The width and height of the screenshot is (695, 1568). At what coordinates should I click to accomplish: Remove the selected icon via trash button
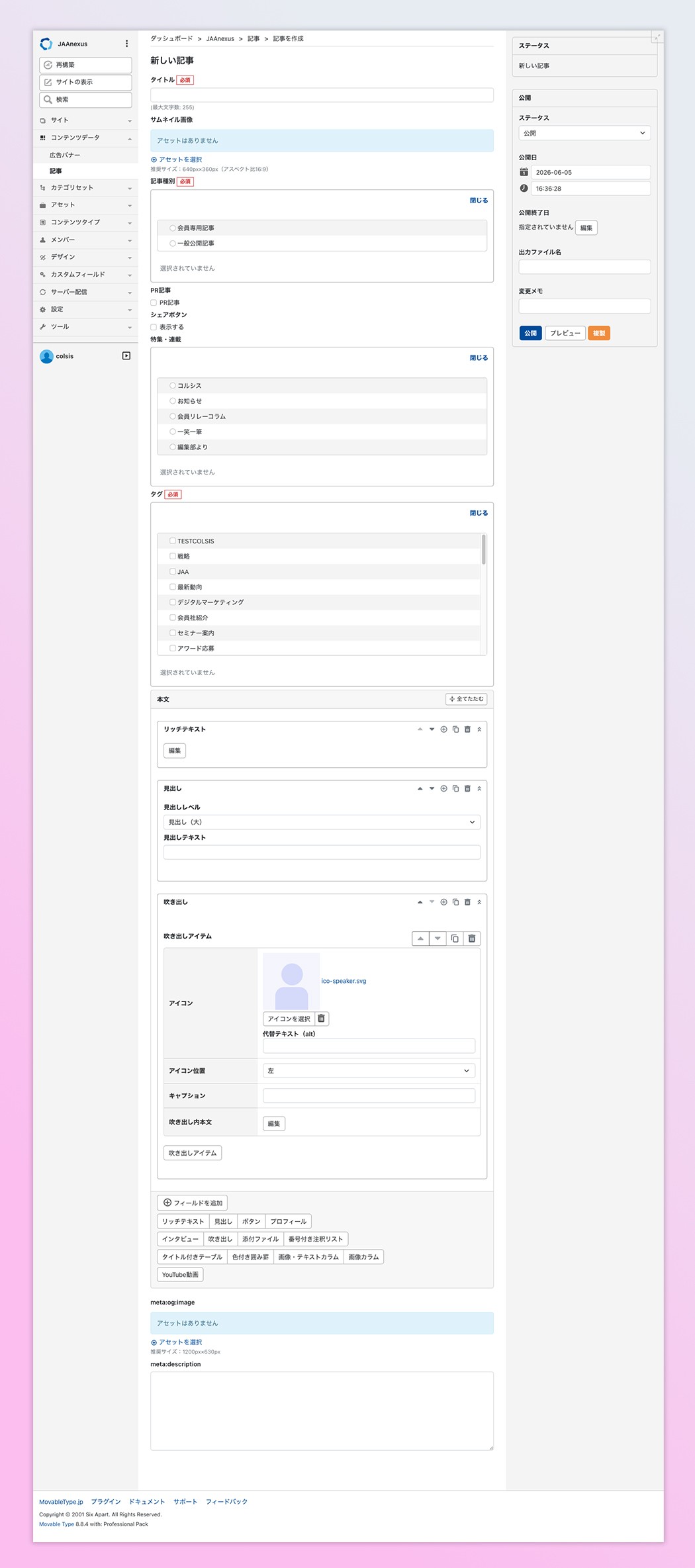(x=321, y=1019)
